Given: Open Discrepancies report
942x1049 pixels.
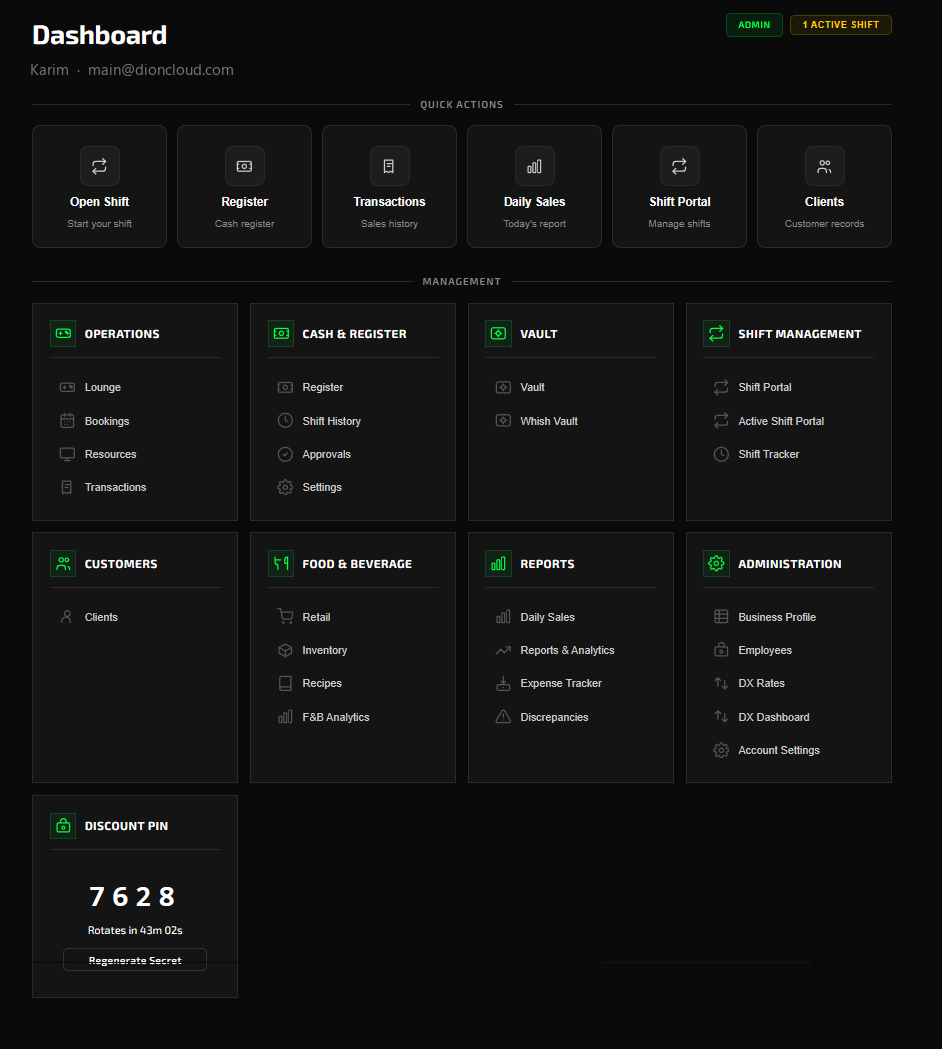Looking at the screenshot, I should pyautogui.click(x=555, y=717).
